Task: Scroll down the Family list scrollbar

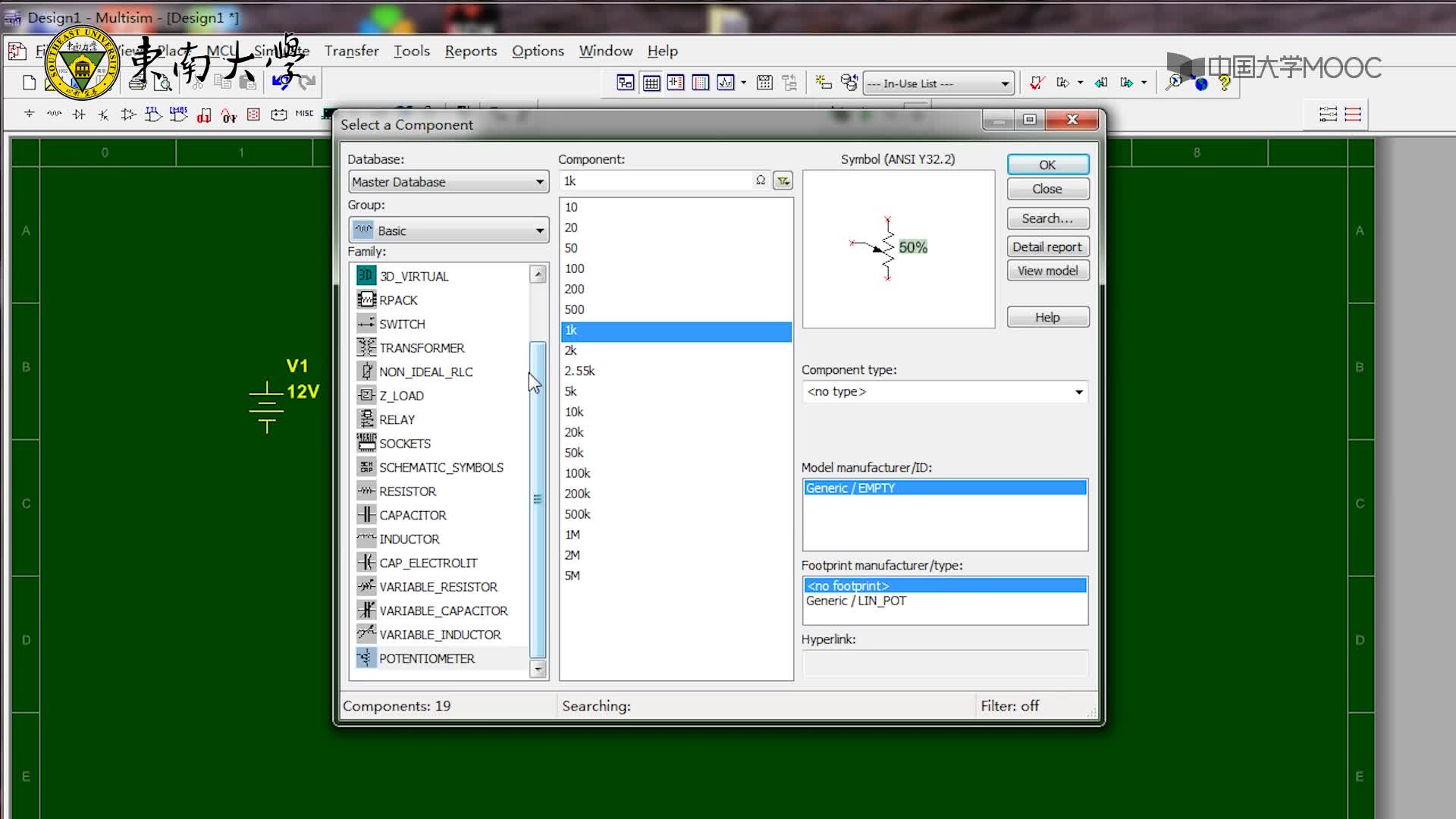Action: (x=538, y=669)
